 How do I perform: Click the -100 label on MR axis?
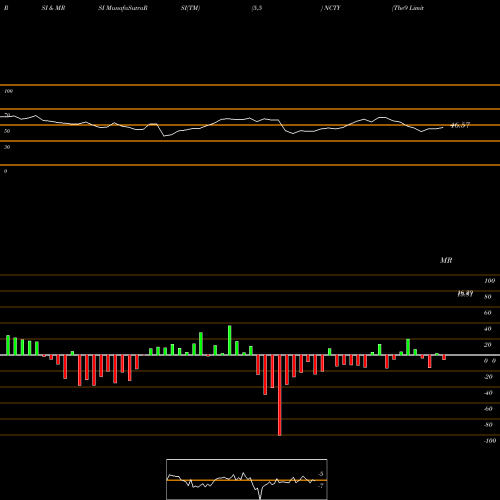point(490,441)
